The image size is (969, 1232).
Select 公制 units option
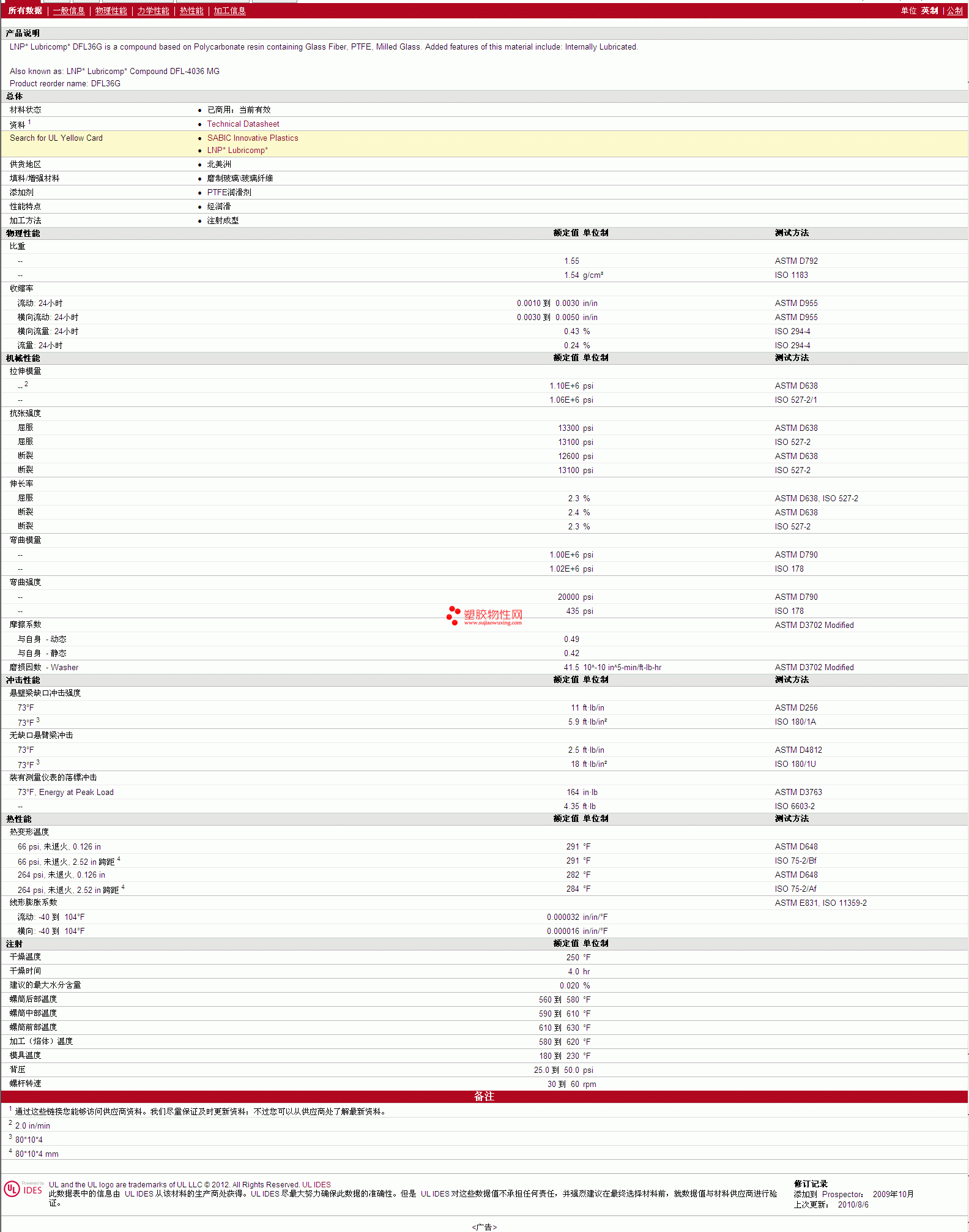[x=955, y=11]
